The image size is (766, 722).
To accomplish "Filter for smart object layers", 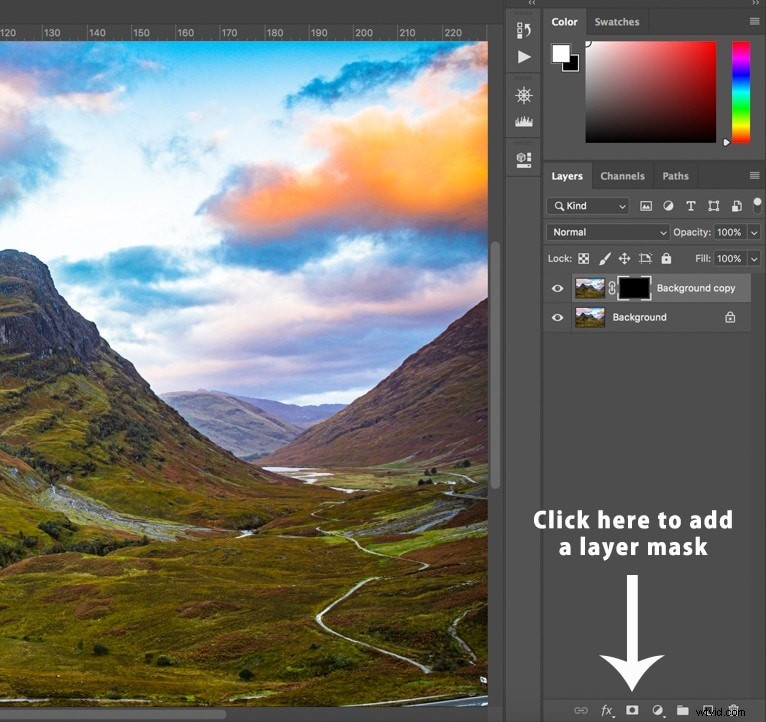I will tap(736, 206).
